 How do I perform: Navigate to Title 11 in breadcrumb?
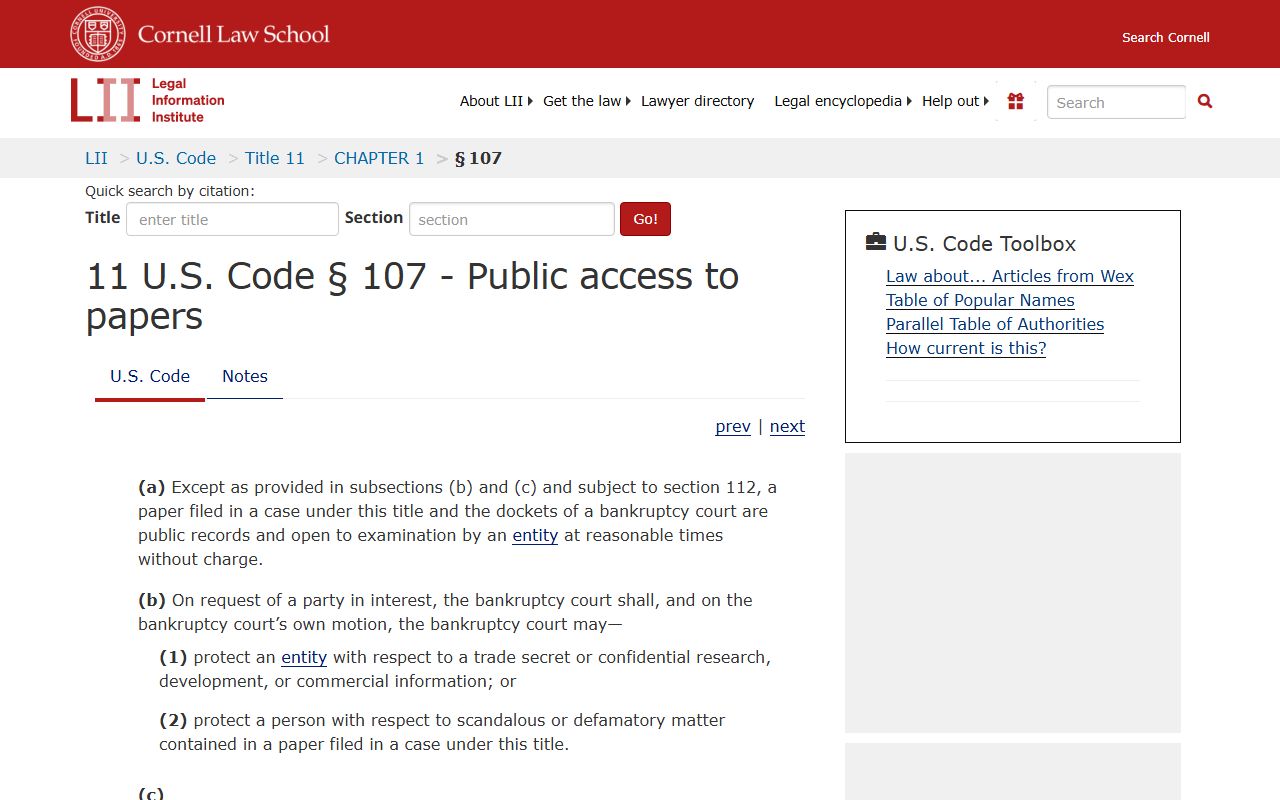[x=274, y=158]
